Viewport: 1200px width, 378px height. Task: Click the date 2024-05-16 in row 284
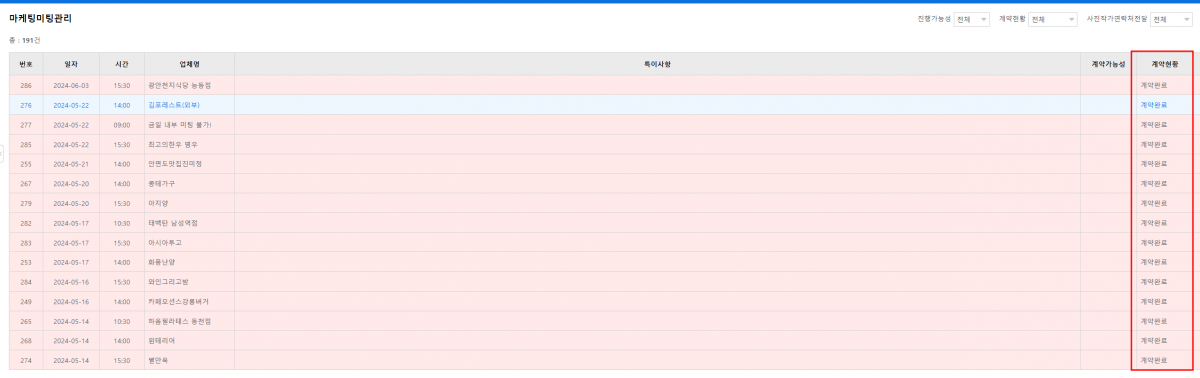pos(71,281)
